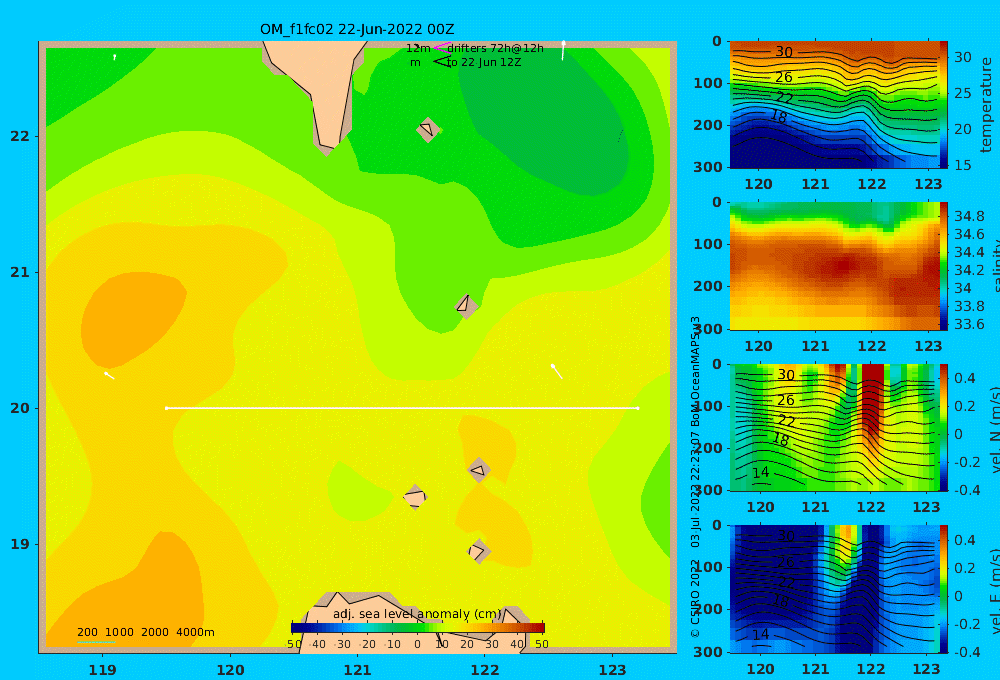Click the northward velocity section plot
The height and width of the screenshot is (680, 1000).
[x=835, y=427]
